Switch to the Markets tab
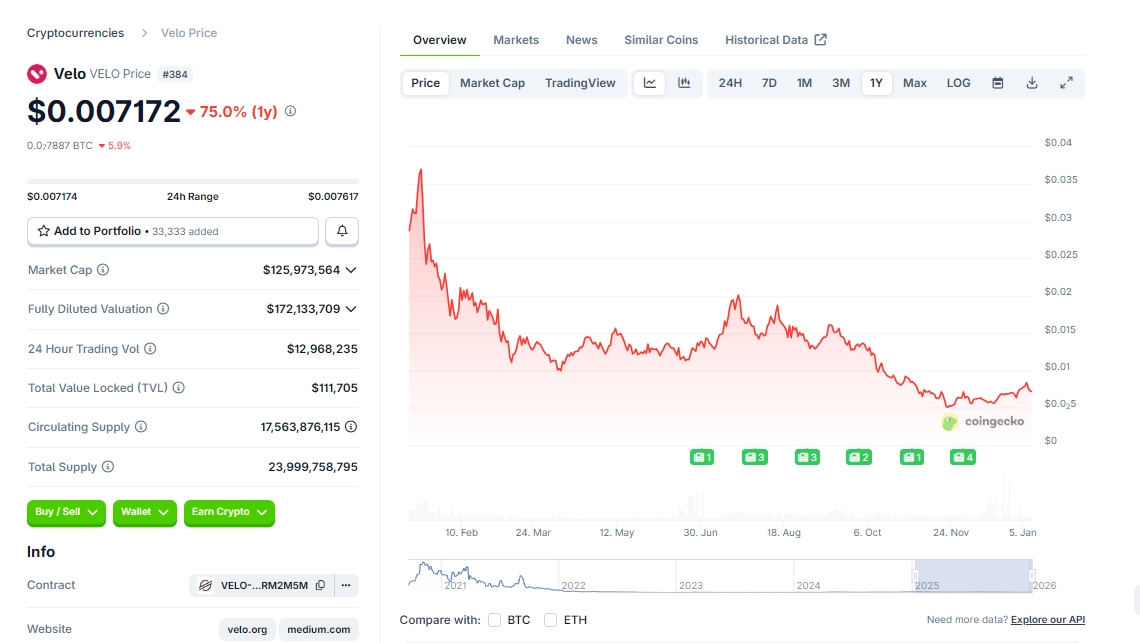 tap(516, 40)
